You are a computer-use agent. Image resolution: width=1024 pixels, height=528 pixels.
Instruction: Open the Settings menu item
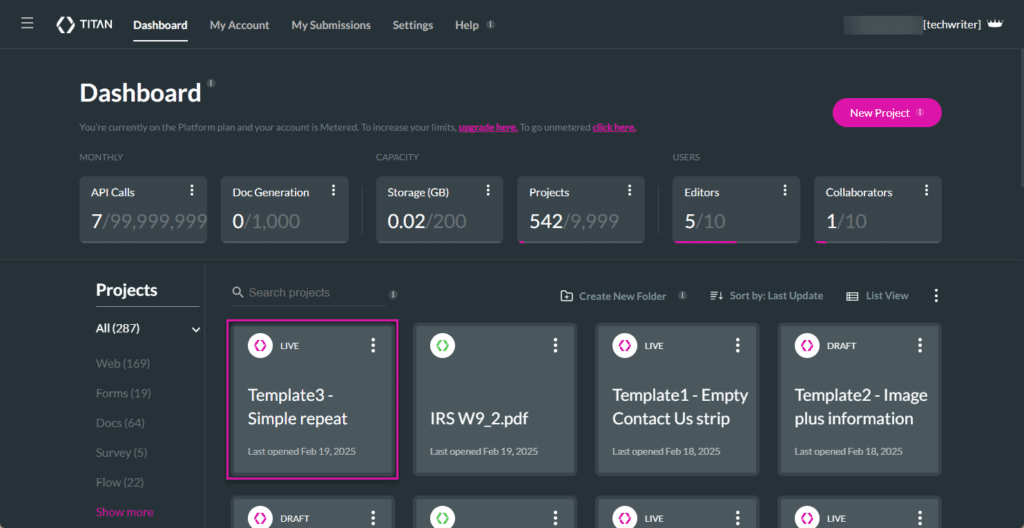(x=413, y=25)
